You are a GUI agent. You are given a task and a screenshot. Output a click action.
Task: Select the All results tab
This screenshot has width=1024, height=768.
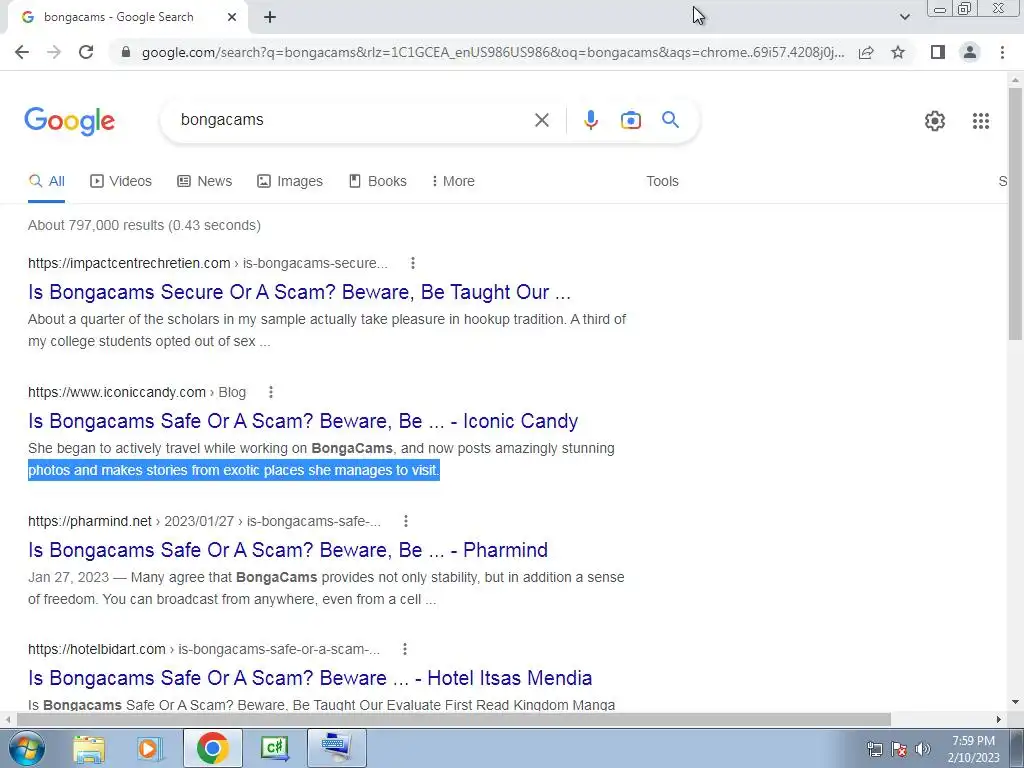tap(46, 182)
